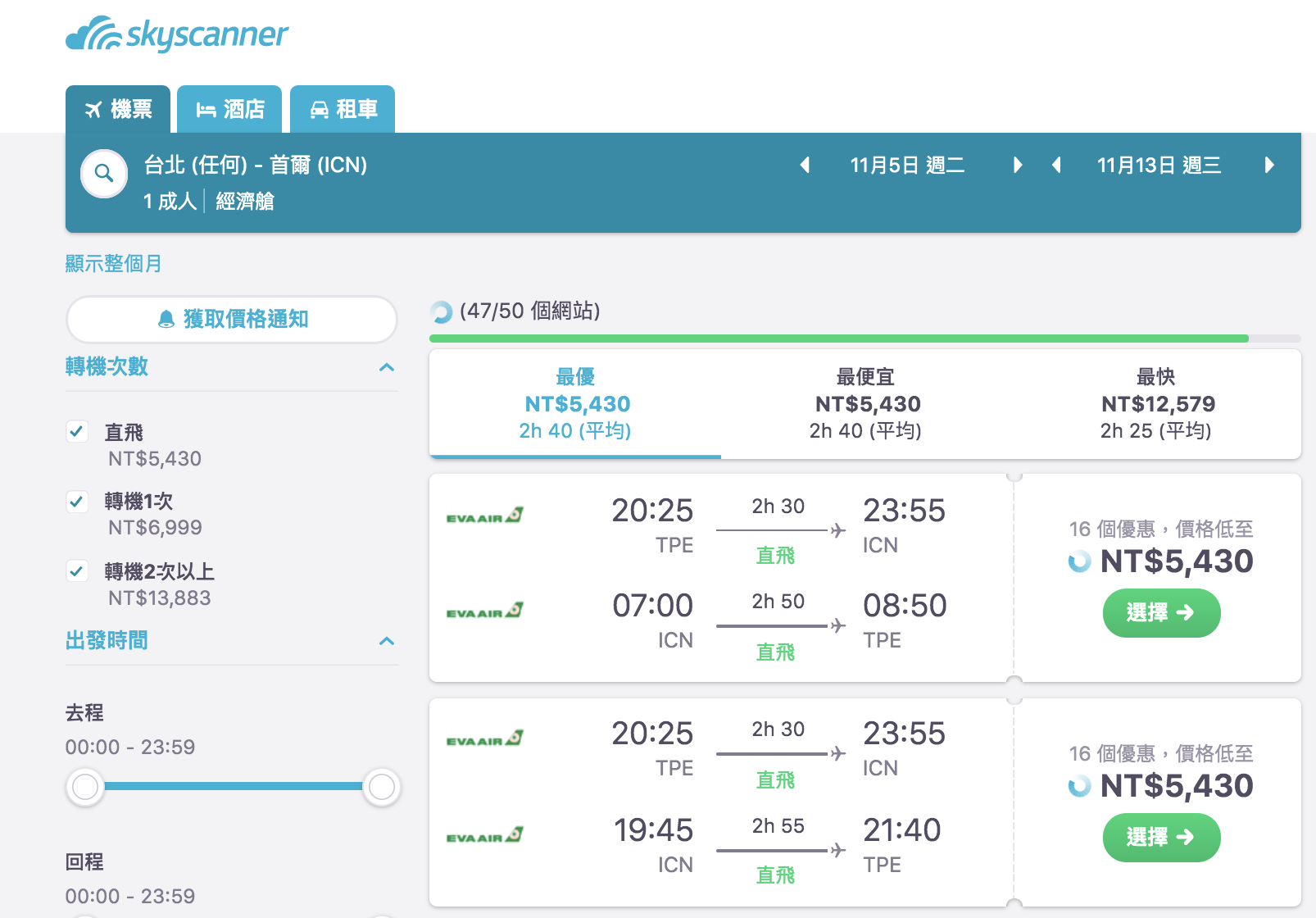This screenshot has height=918, width=1316.
Task: Click the EVA Air logo beside 19:45 ICN
Action: tap(484, 835)
